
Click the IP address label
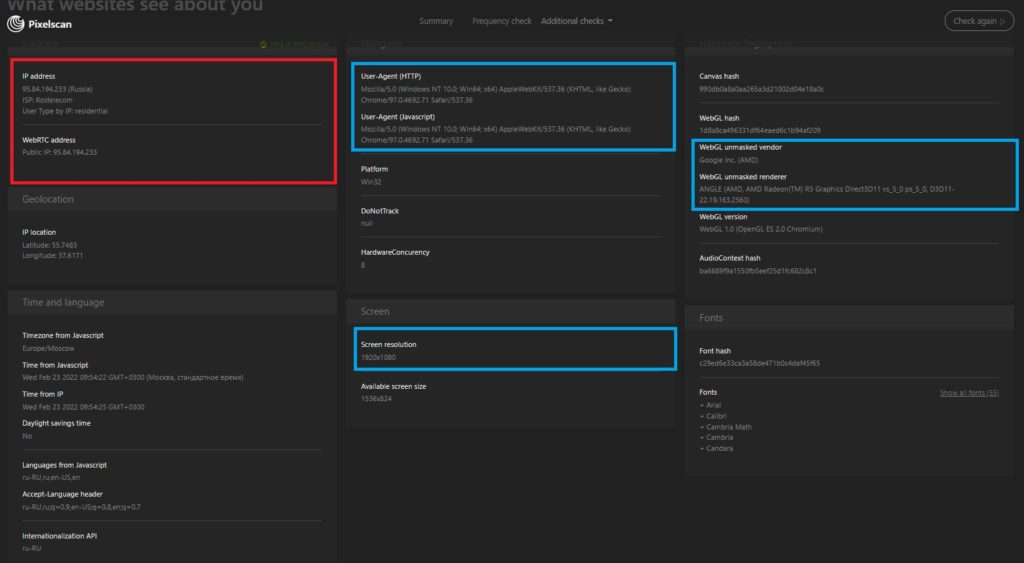(39, 76)
